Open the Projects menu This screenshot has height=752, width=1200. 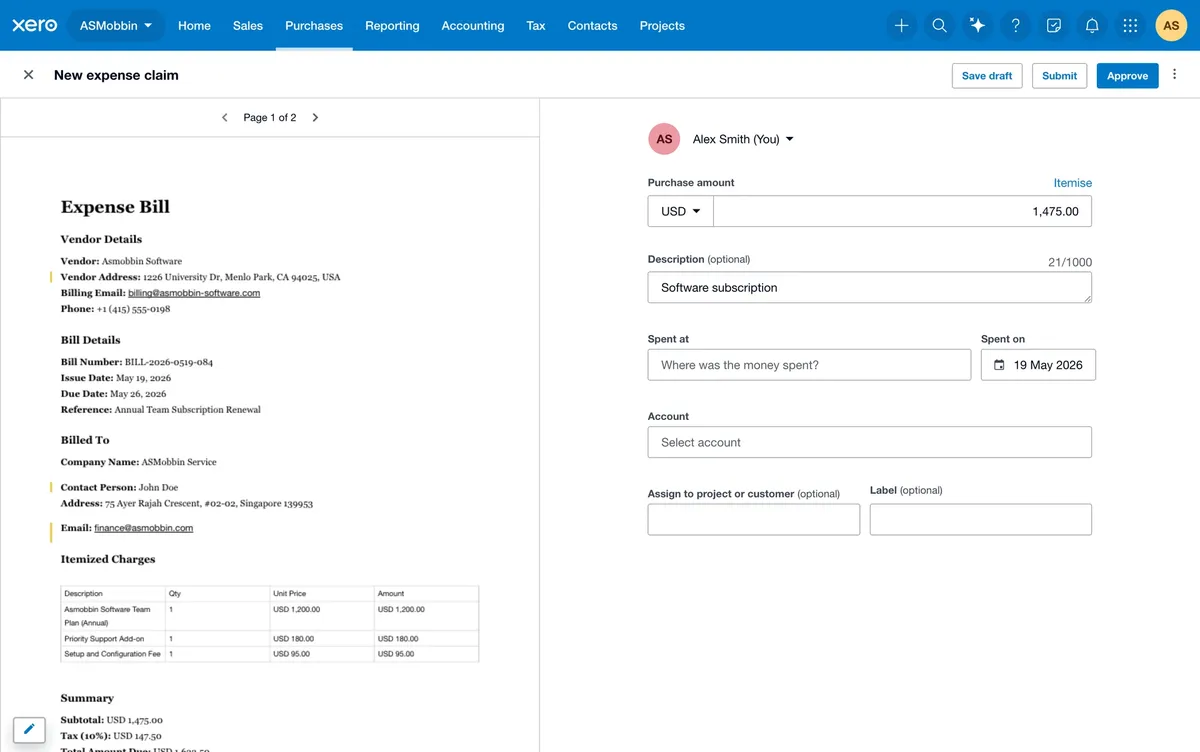click(x=662, y=25)
